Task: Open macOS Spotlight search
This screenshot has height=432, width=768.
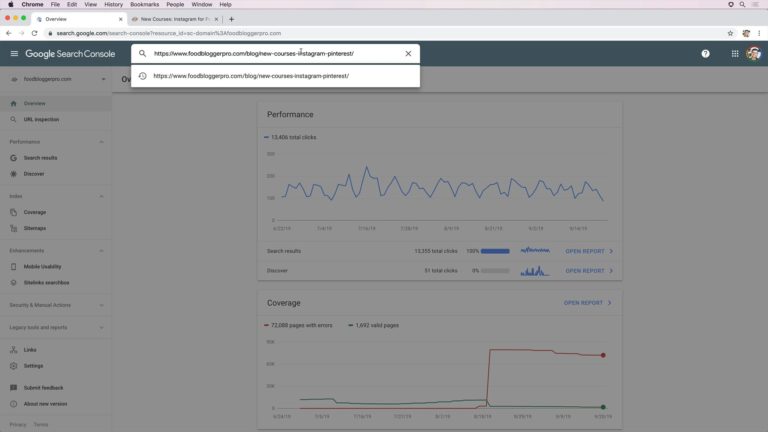Action: 743,4
